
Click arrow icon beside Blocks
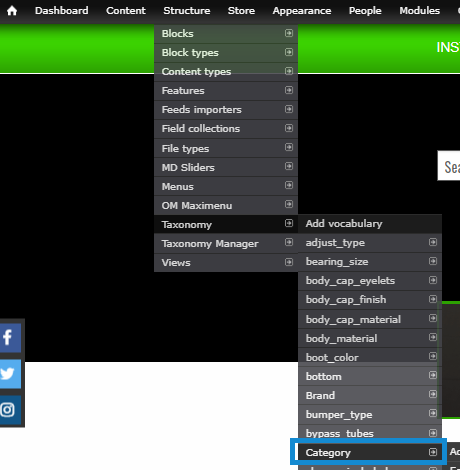point(289,33)
